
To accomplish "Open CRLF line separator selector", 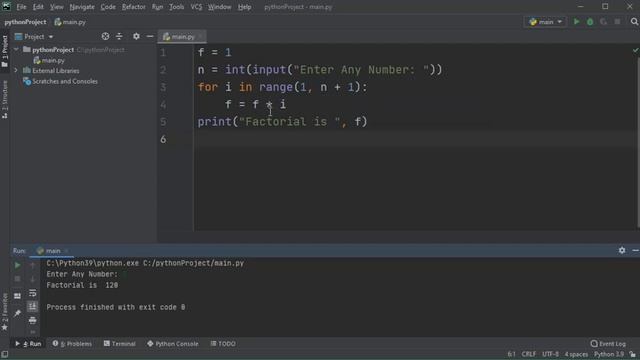I will [x=529, y=354].
